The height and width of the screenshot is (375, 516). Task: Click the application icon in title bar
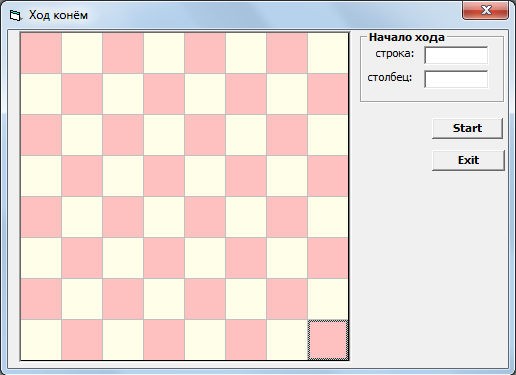15,15
